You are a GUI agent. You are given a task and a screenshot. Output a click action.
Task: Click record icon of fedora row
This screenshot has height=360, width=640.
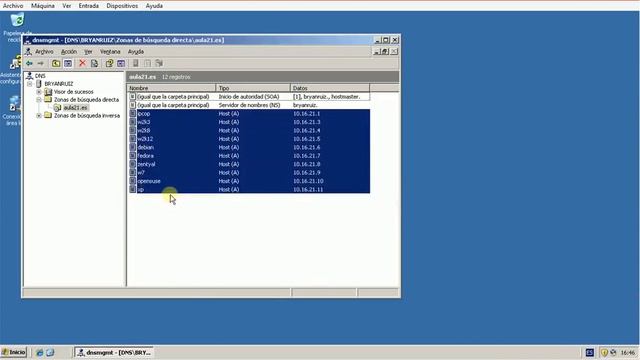click(x=133, y=156)
